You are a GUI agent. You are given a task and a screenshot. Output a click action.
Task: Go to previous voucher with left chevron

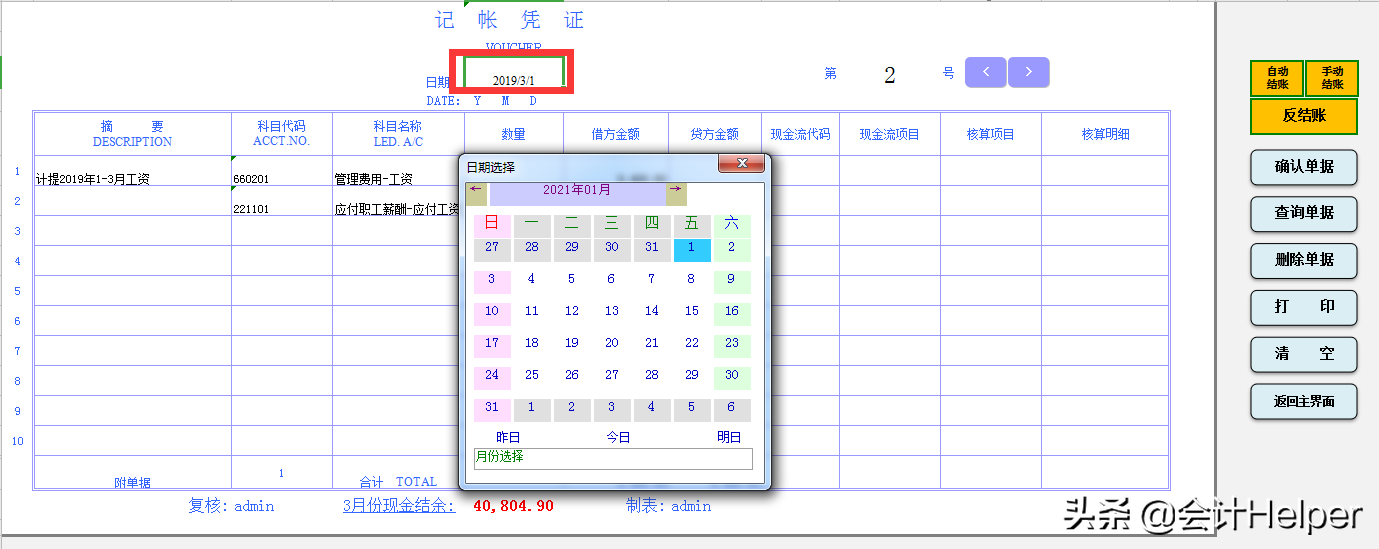(x=985, y=72)
